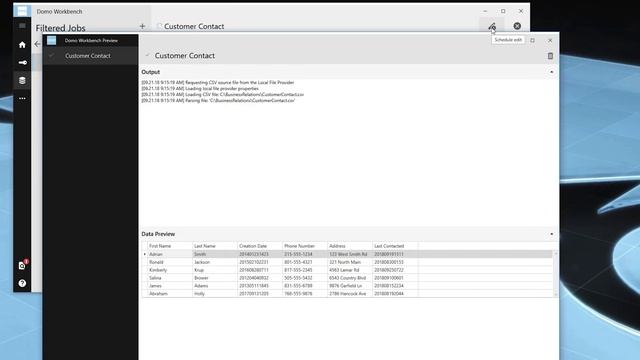Select the Brower last name cell
The image size is (640, 360).
tap(215, 278)
